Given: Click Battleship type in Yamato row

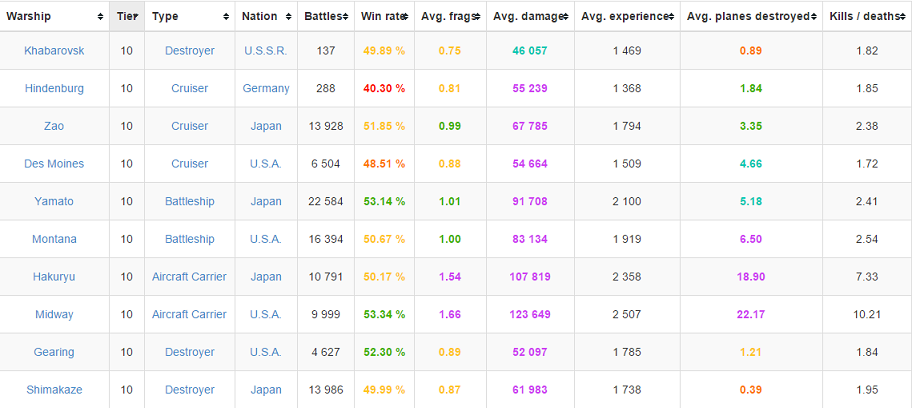Looking at the screenshot, I should coord(190,201).
